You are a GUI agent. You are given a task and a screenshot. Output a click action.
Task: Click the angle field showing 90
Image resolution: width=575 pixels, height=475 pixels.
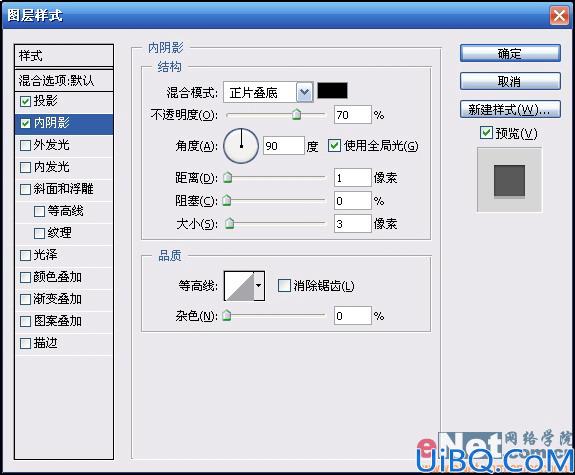[283, 146]
